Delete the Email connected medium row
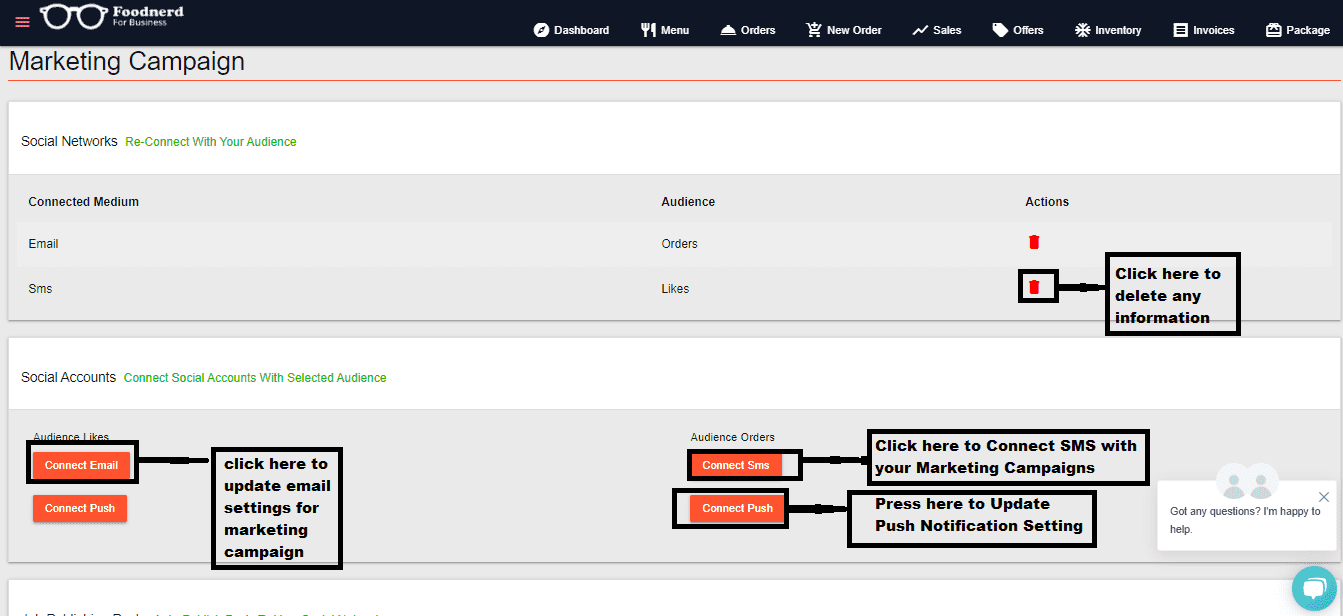This screenshot has width=1343, height=616. 1034,242
